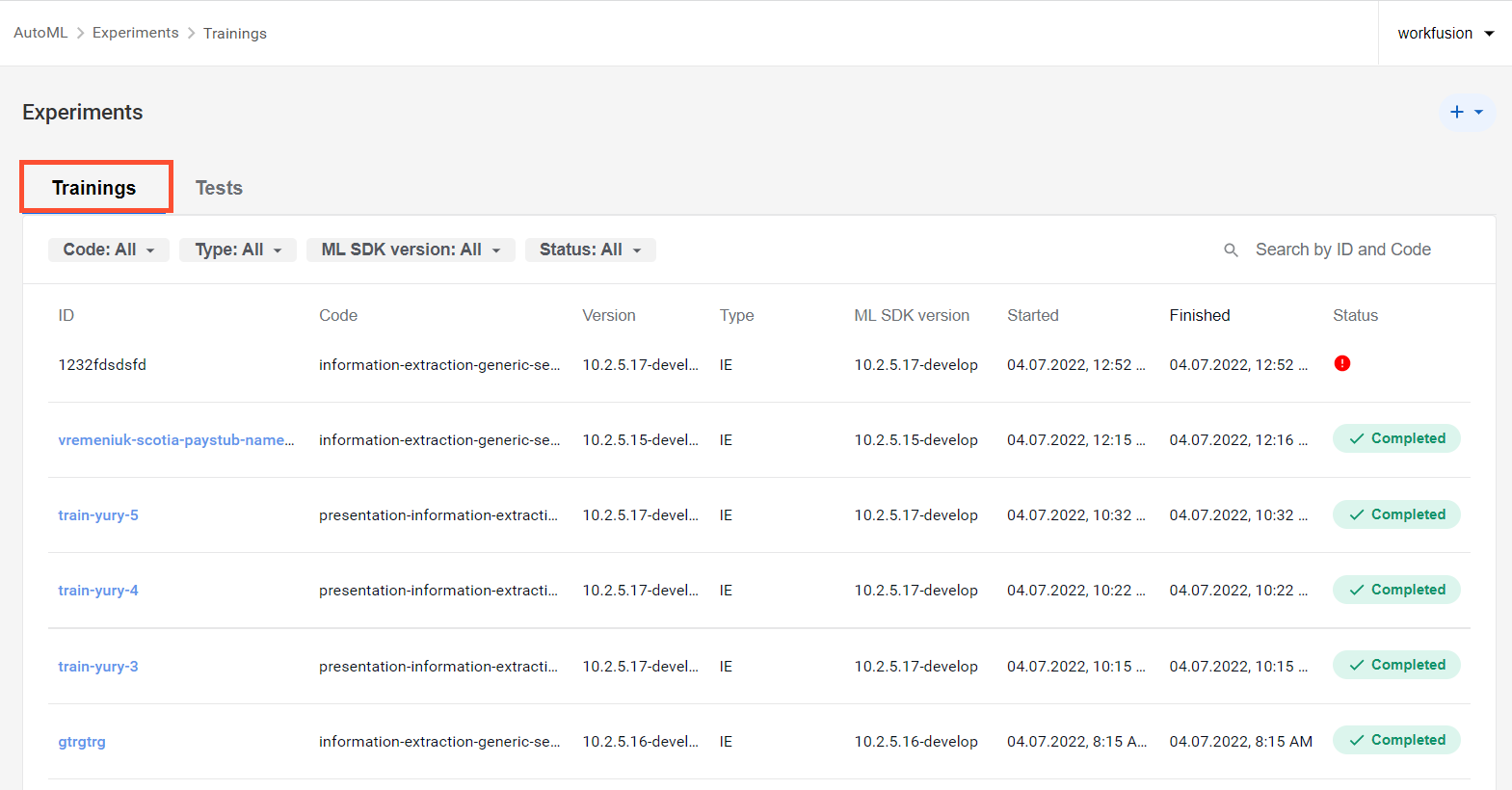Viewport: 1512px width, 790px height.
Task: Sort by the Started column header
Action: [x=1033, y=315]
